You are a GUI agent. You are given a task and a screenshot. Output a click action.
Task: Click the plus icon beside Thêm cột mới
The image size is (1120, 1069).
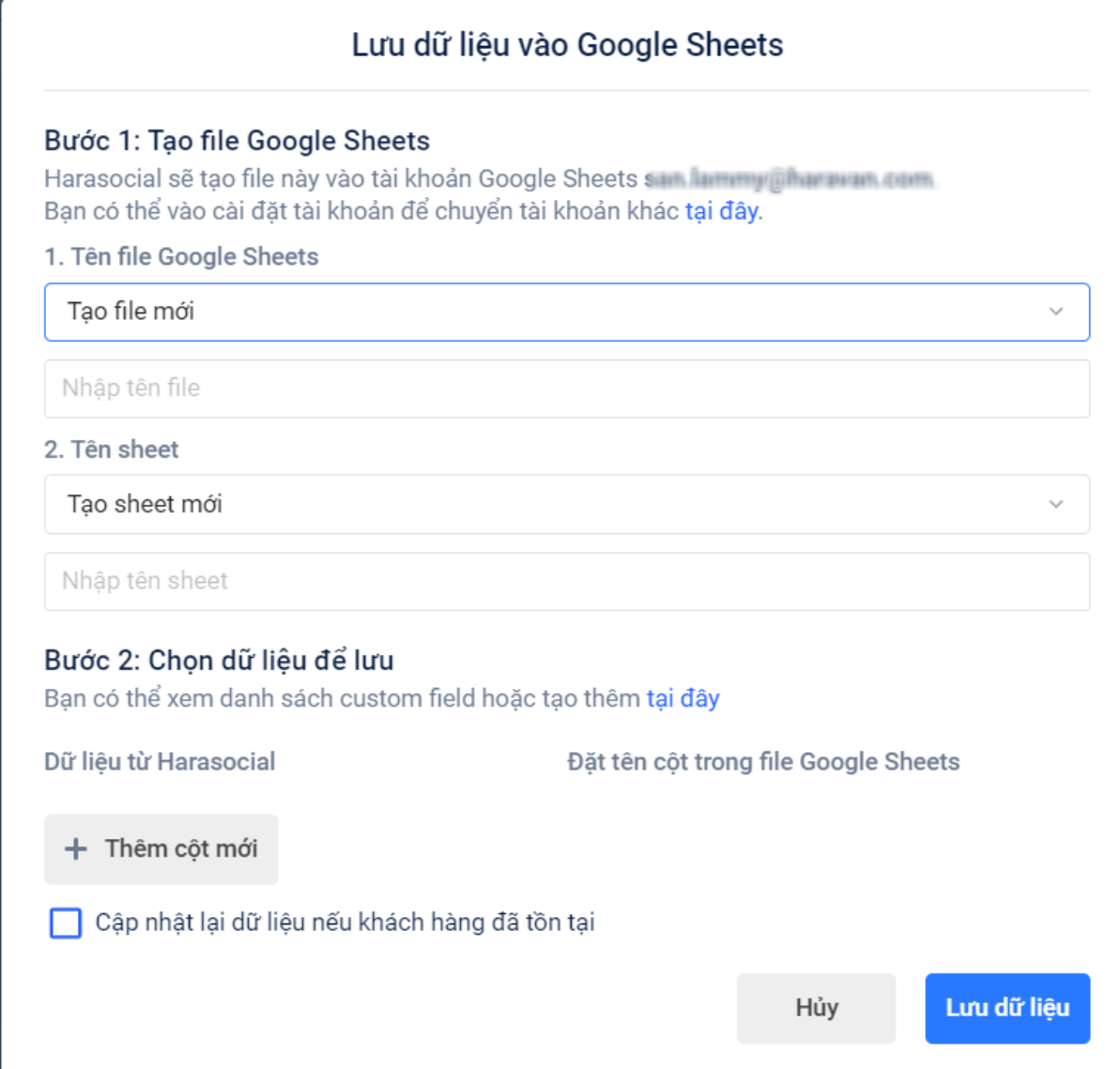75,849
